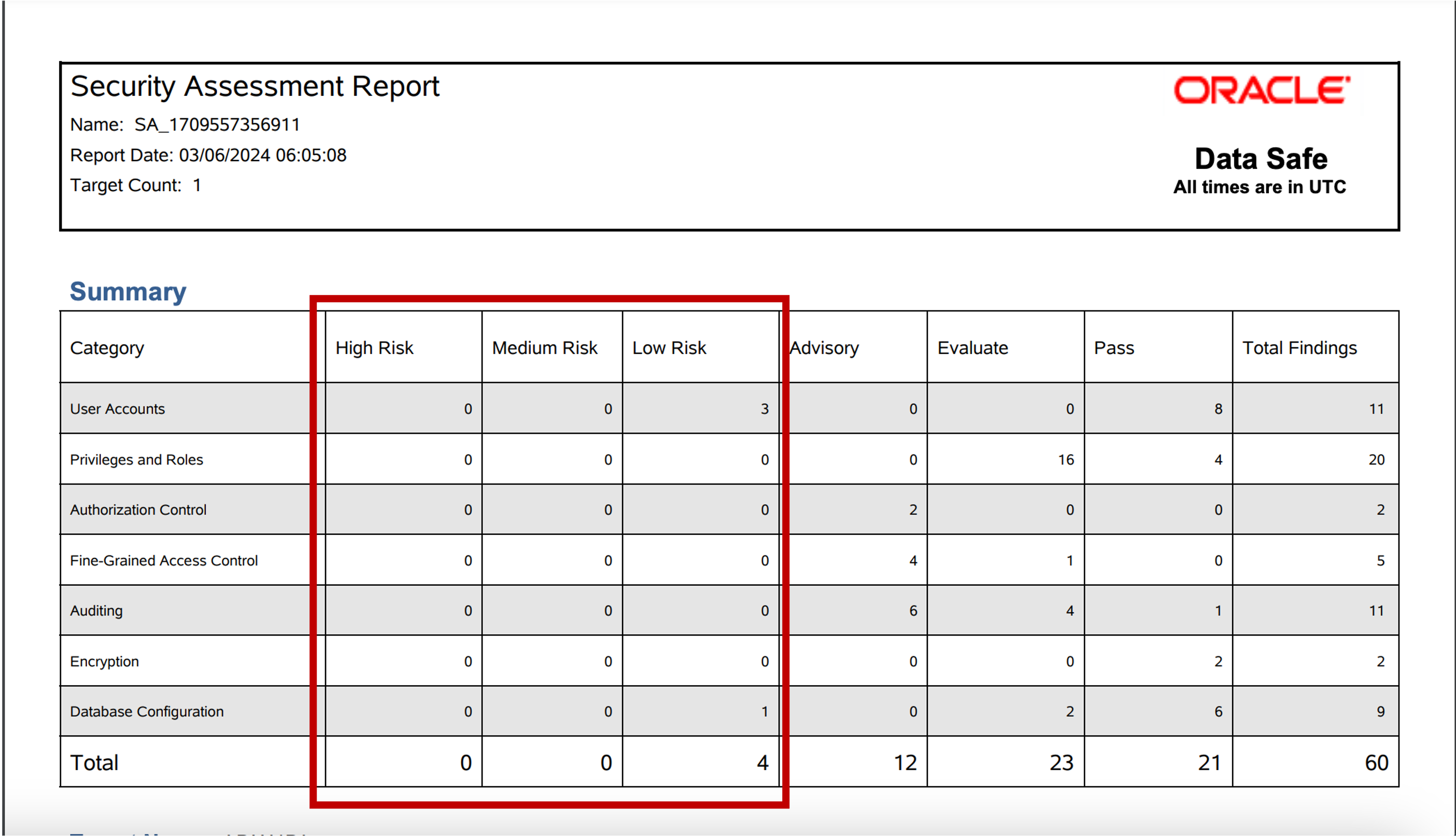The width and height of the screenshot is (1456, 836).
Task: Click Encryption Low Risk value 0
Action: tap(765, 661)
